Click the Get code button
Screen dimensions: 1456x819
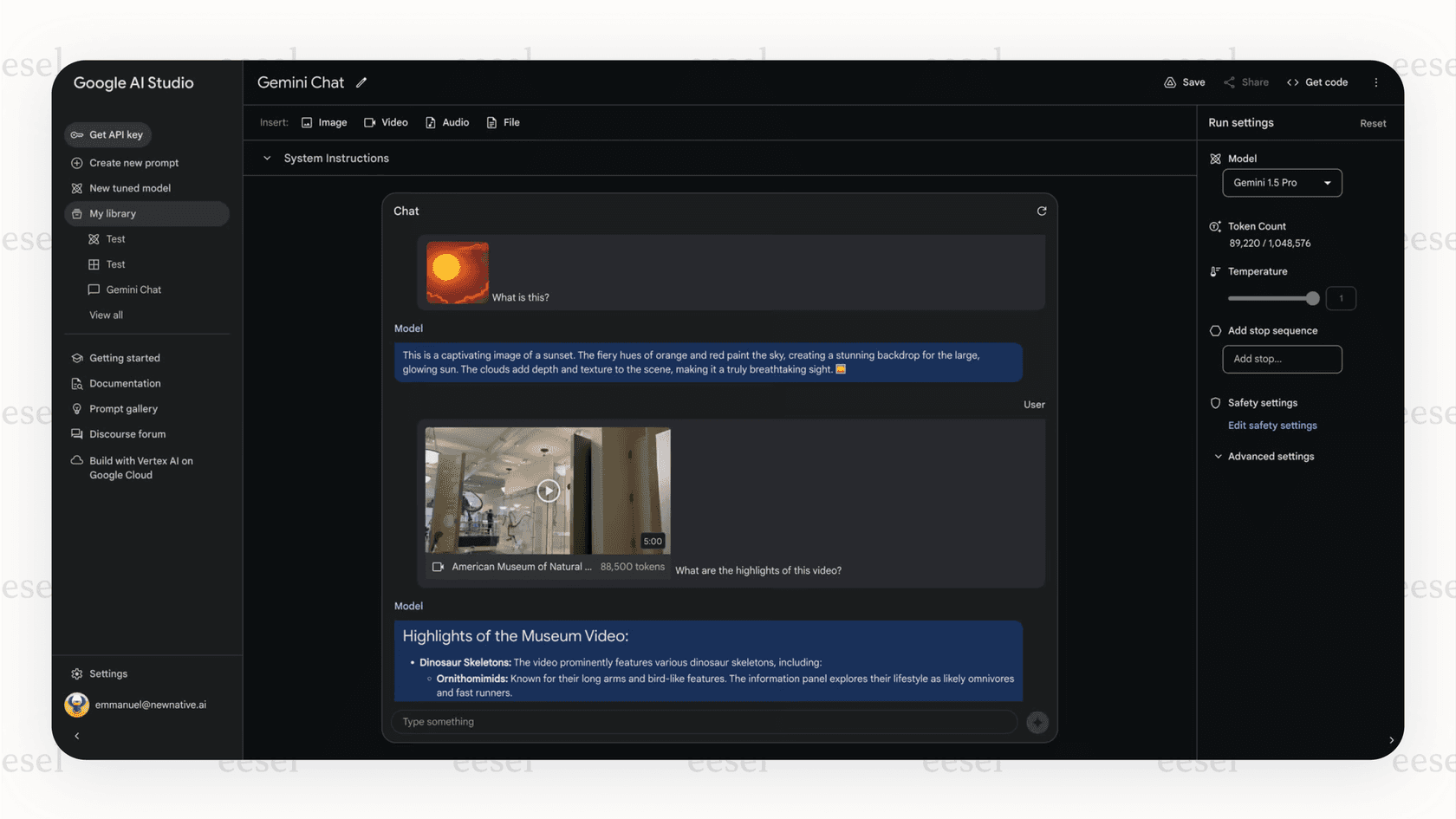(x=1317, y=82)
